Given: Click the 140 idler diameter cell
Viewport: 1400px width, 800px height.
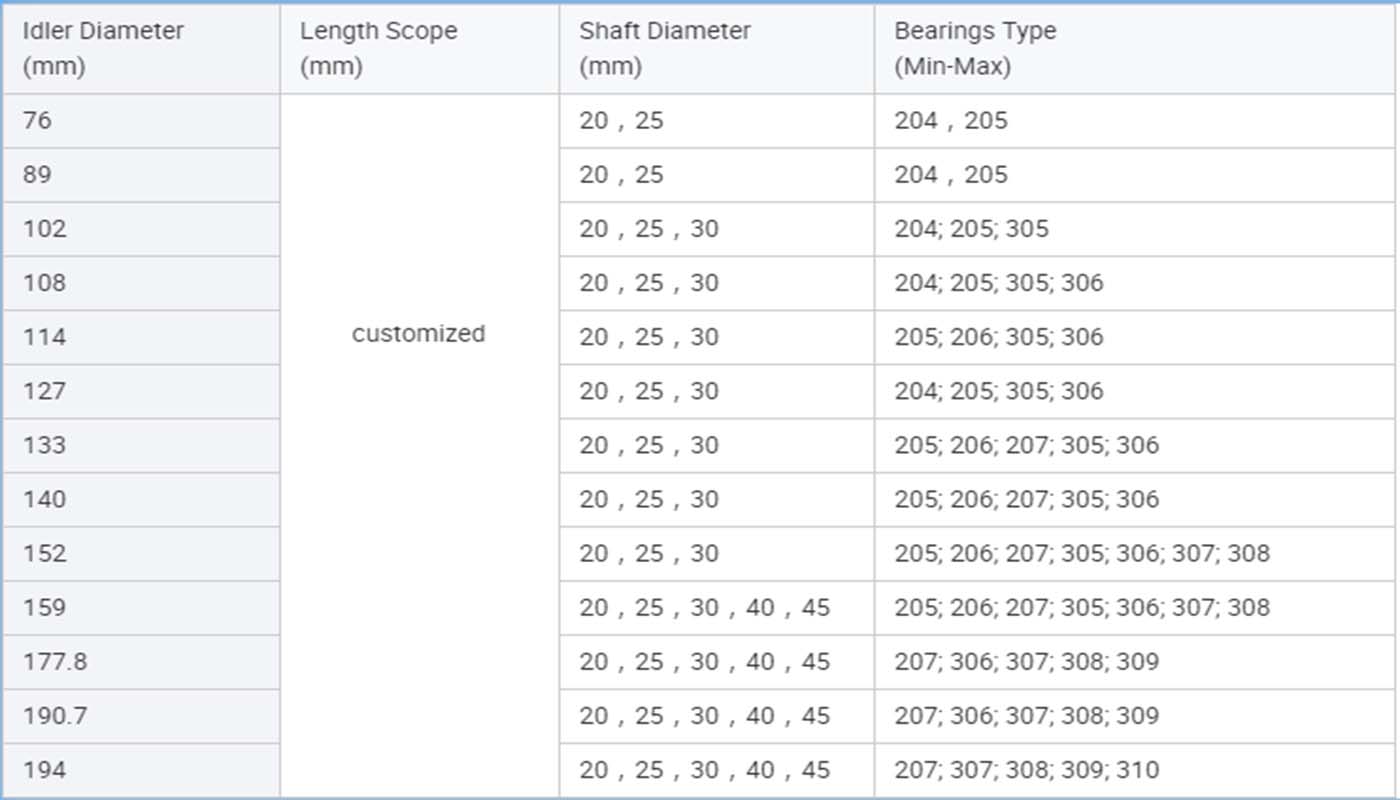Looking at the screenshot, I should 141,499.
